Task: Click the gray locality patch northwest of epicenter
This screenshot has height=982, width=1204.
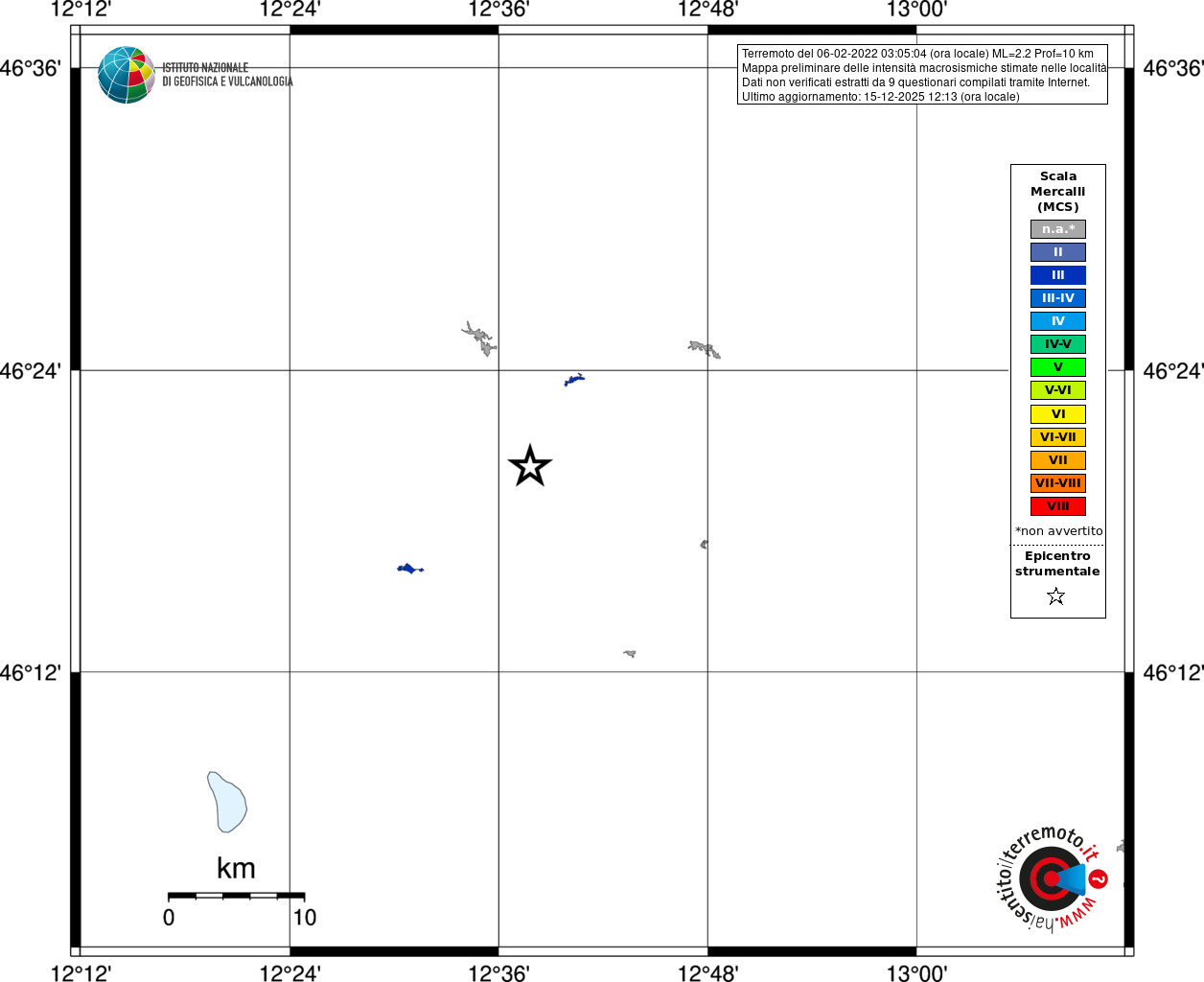Action: [x=479, y=339]
